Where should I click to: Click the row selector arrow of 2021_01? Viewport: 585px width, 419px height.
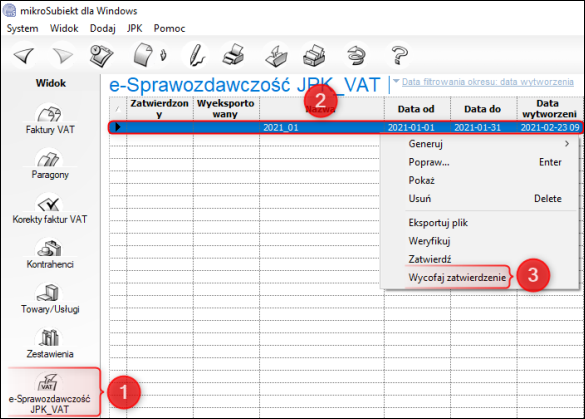coord(118,127)
